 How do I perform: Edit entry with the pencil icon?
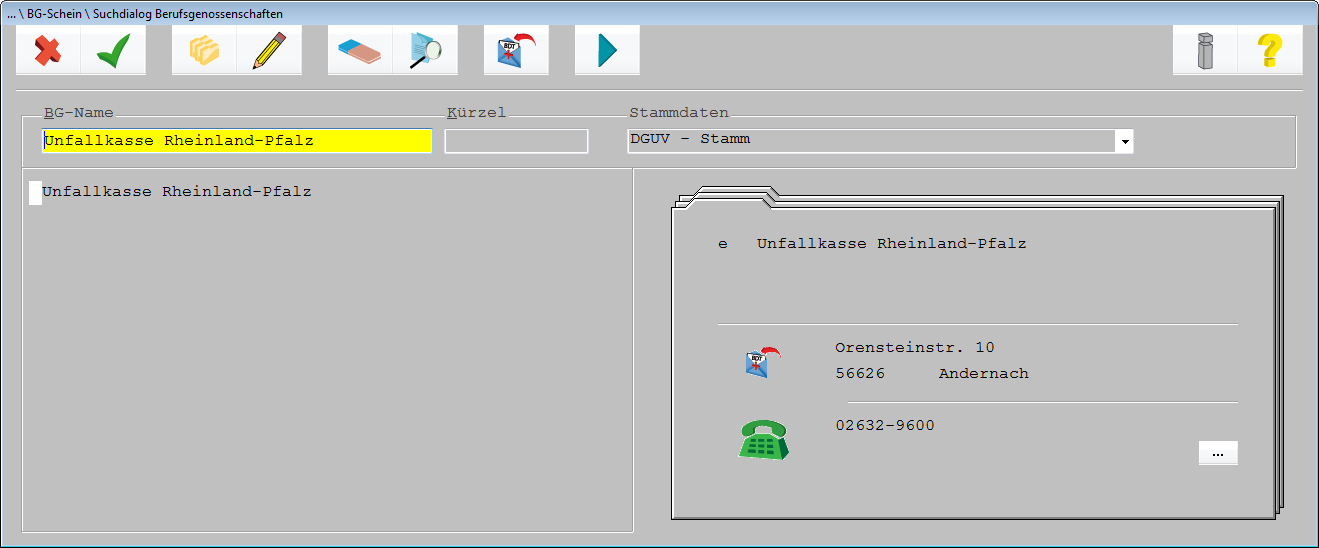pos(269,50)
